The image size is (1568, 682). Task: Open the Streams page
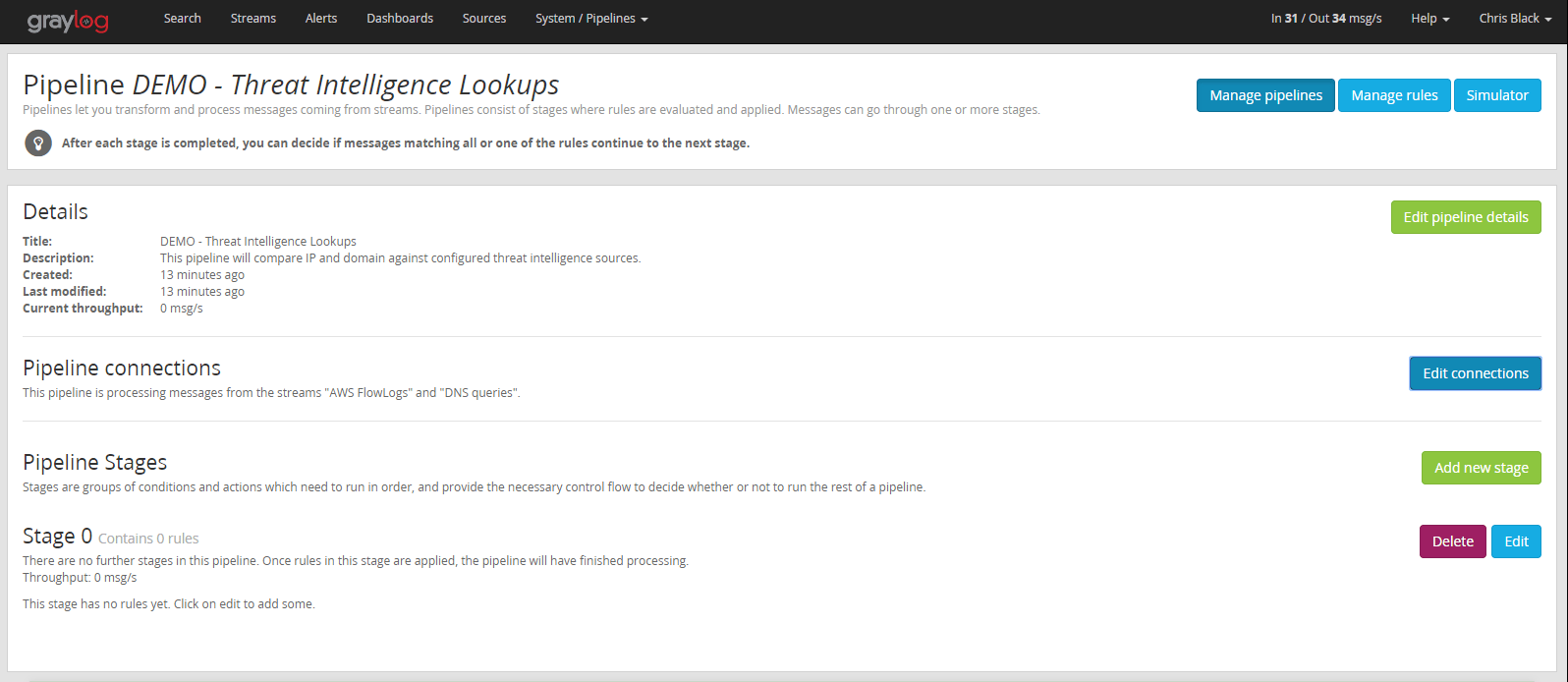coord(253,19)
